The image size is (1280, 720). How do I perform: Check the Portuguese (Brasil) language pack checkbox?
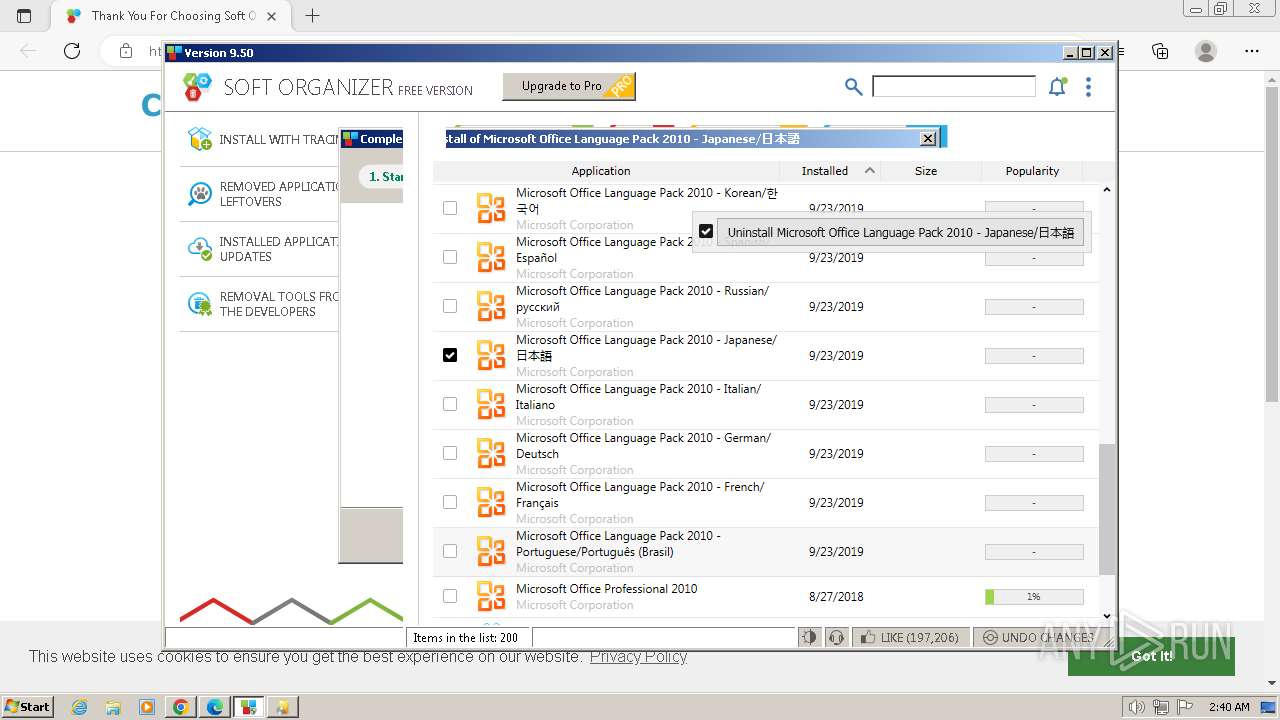[x=450, y=551]
